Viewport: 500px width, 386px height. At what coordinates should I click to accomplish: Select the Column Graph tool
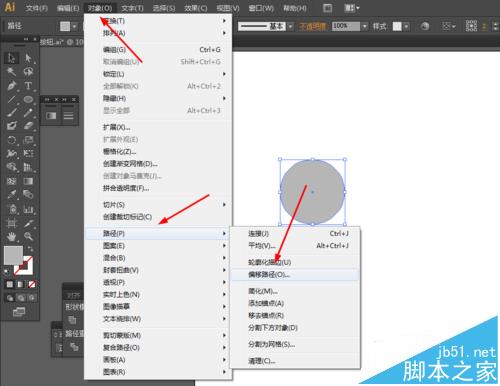[29, 209]
